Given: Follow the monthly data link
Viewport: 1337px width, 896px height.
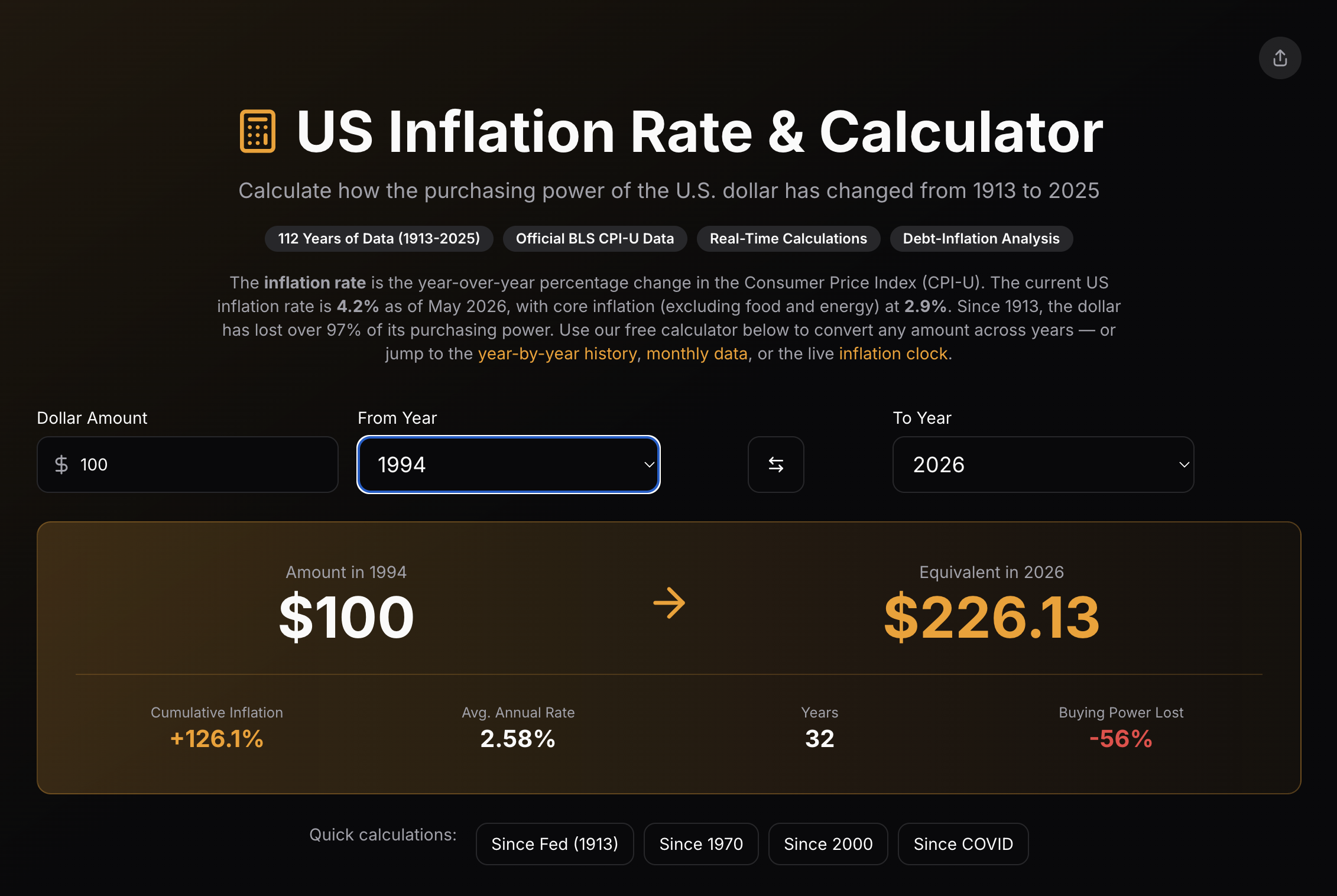Looking at the screenshot, I should [x=697, y=353].
